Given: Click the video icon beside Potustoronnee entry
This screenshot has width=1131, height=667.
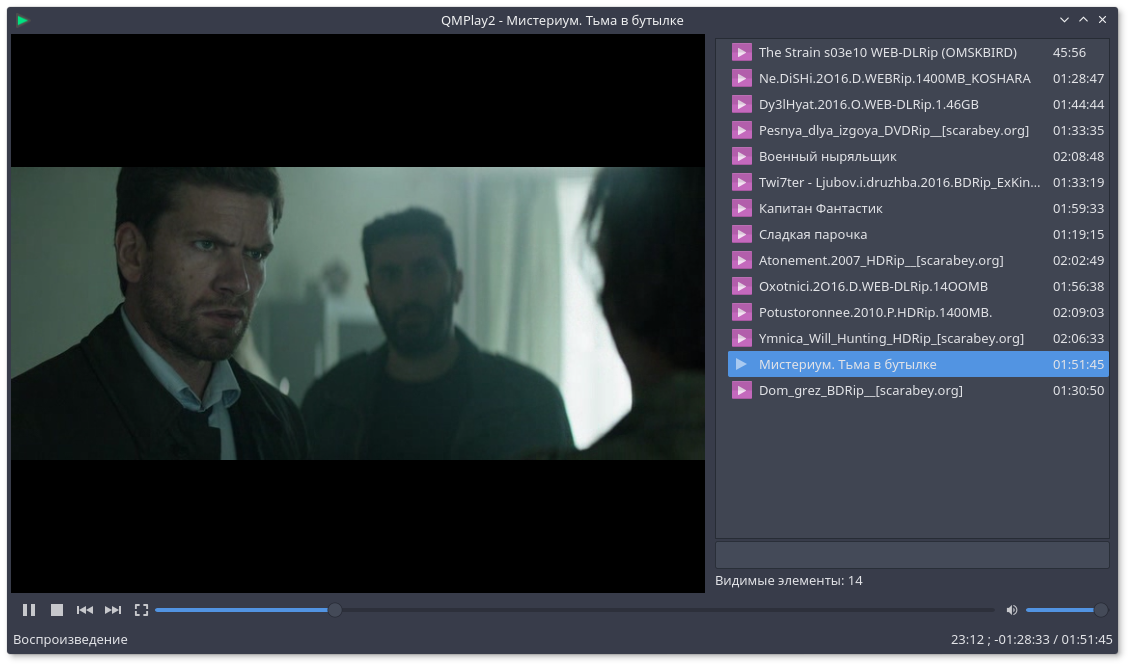Looking at the screenshot, I should pos(741,312).
